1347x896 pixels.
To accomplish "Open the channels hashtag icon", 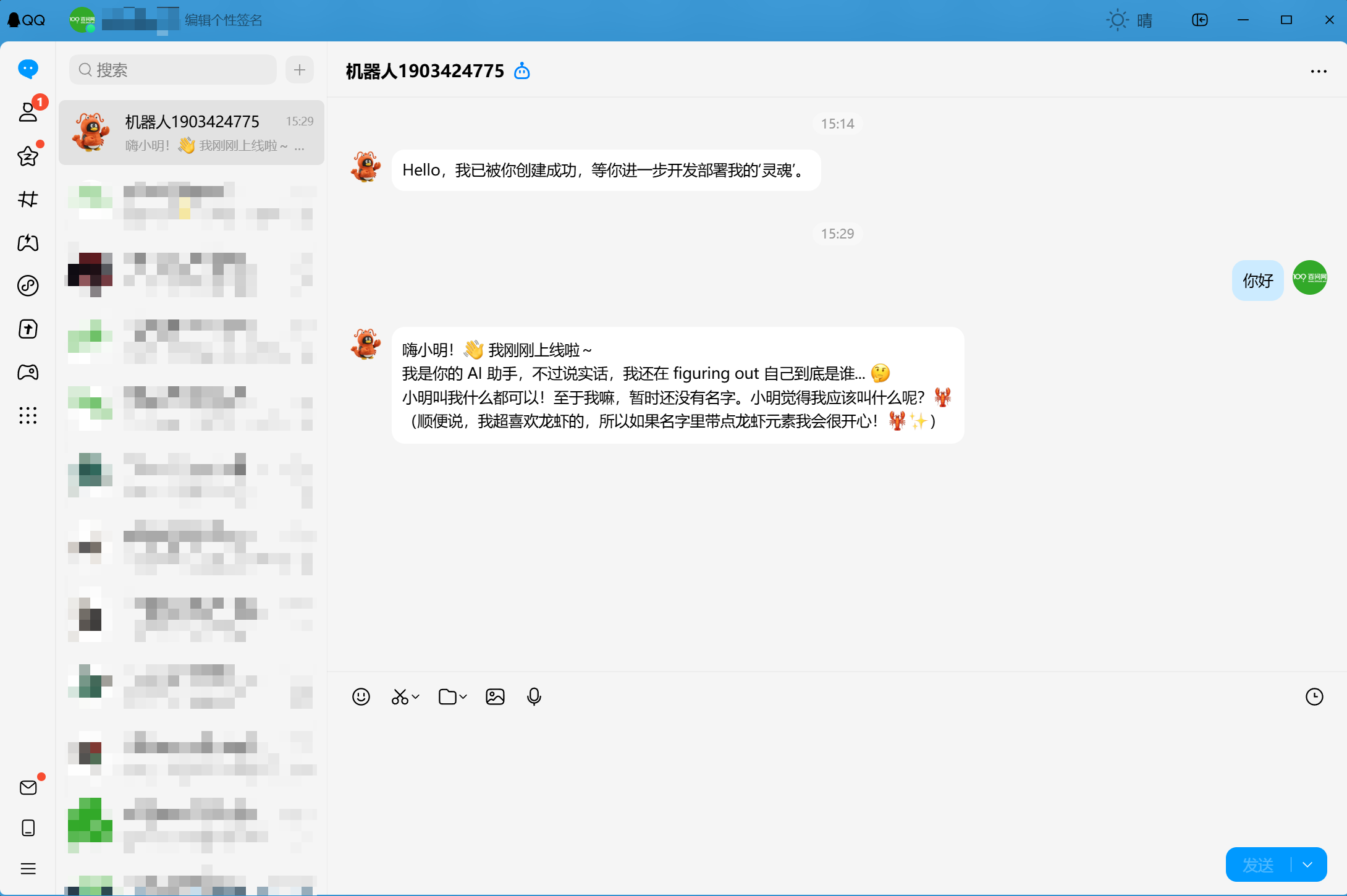I will tap(28, 199).
